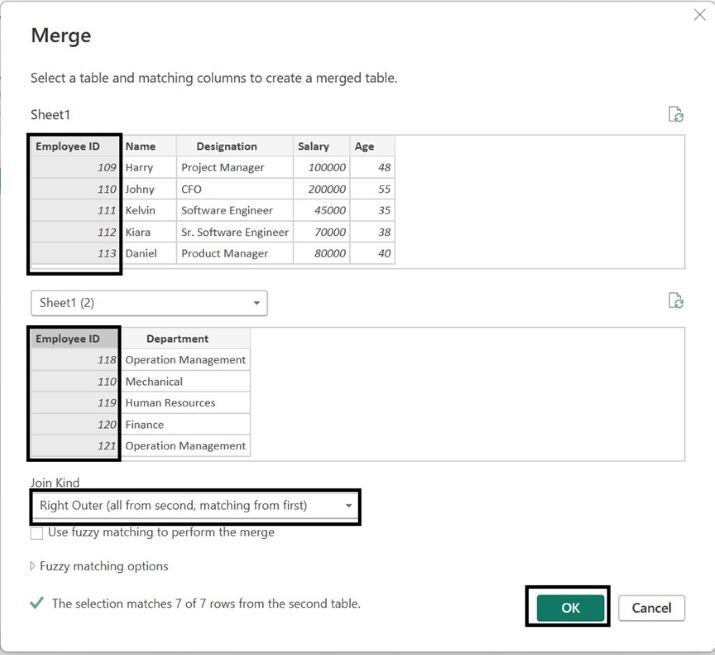This screenshot has width=715, height=655.
Task: Click the Finance department cell
Action: tap(145, 425)
